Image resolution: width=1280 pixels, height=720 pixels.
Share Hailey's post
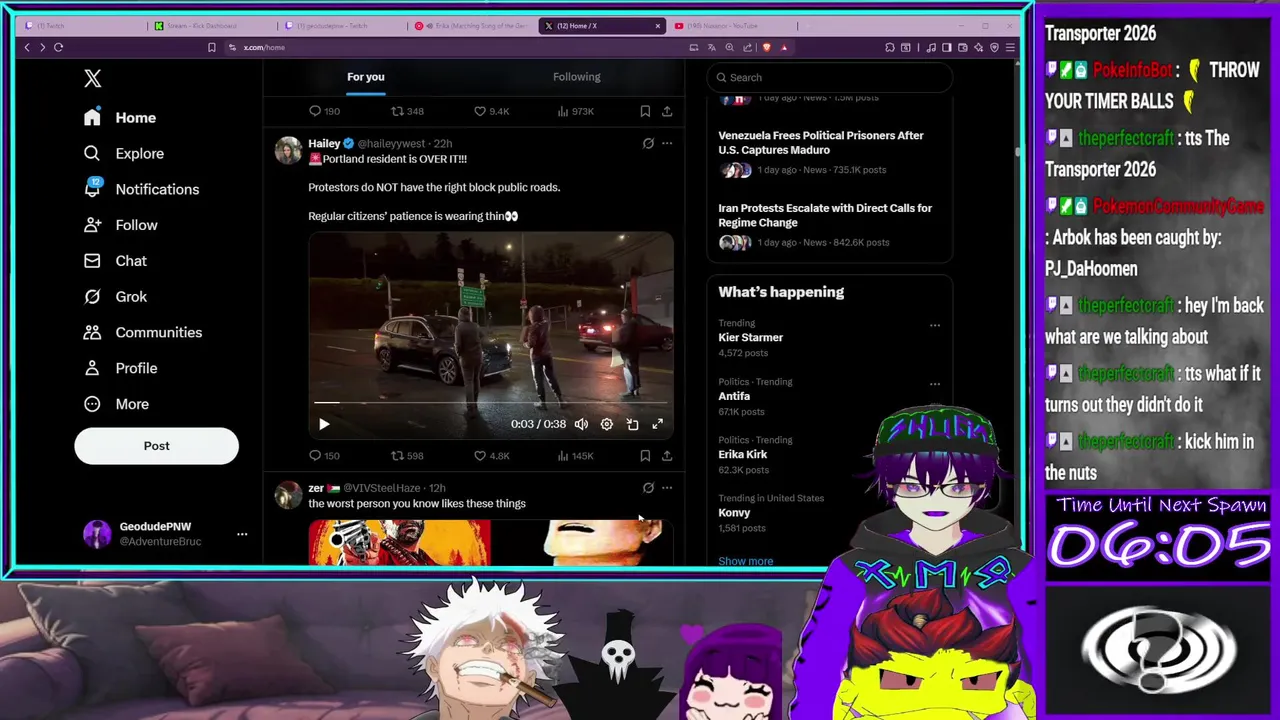(667, 456)
